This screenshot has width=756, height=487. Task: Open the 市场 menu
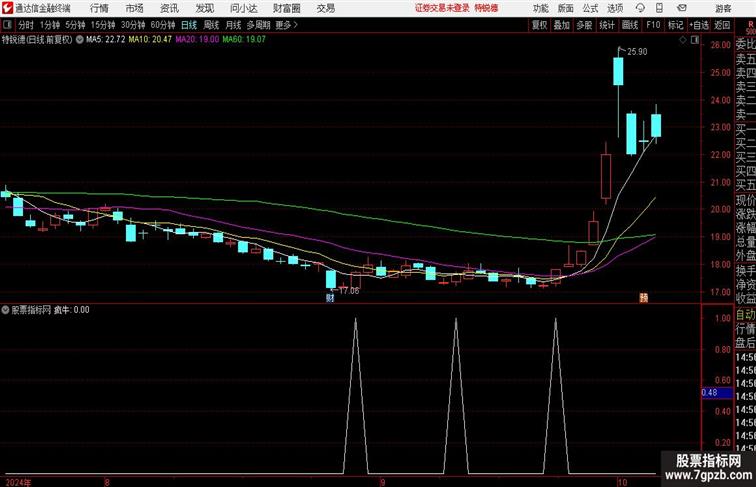tap(134, 8)
